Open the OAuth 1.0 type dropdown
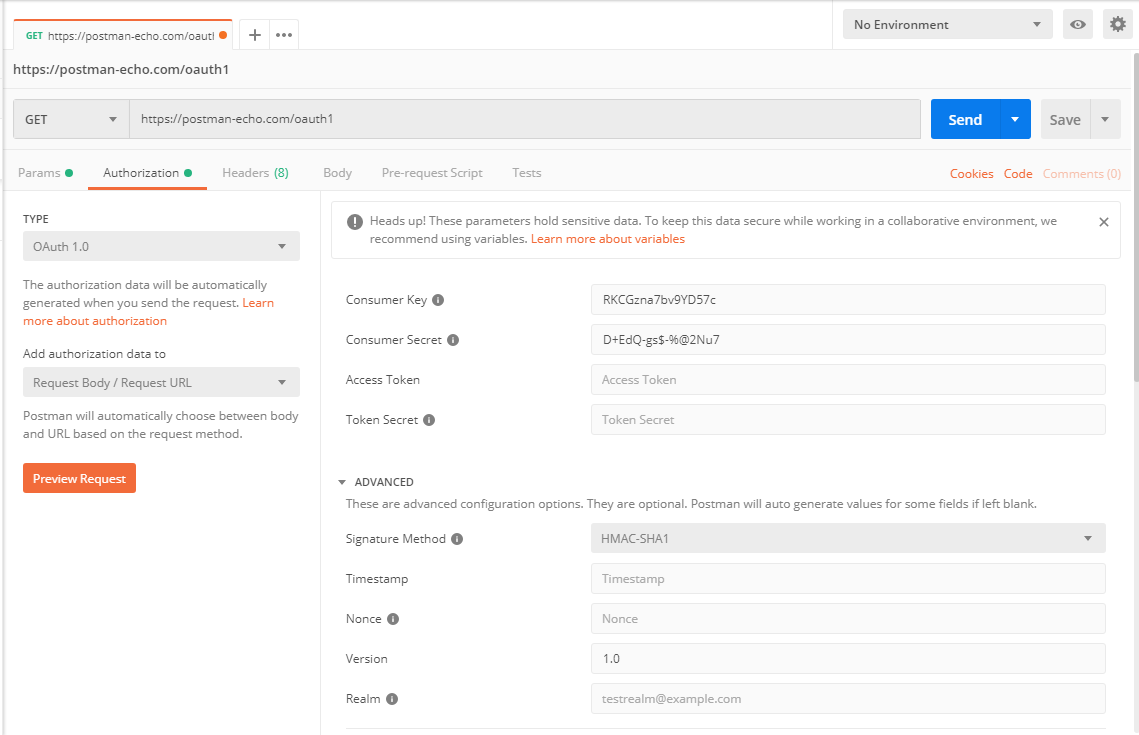 coord(161,246)
